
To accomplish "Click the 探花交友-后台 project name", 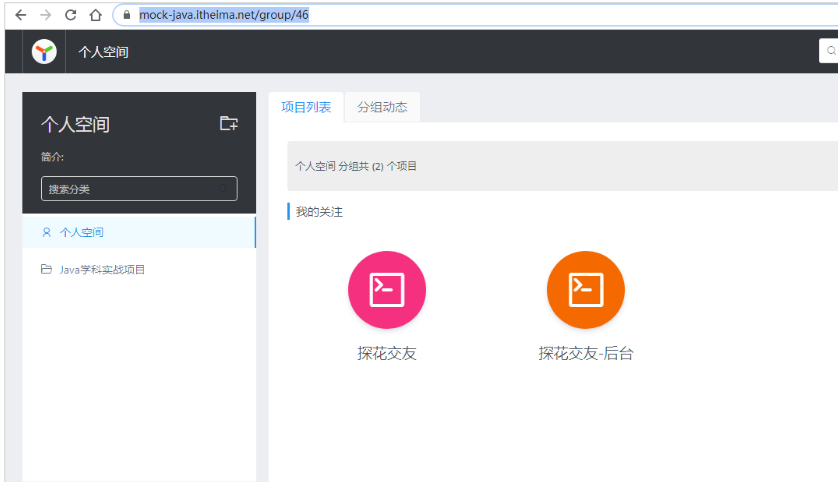I will tap(586, 353).
